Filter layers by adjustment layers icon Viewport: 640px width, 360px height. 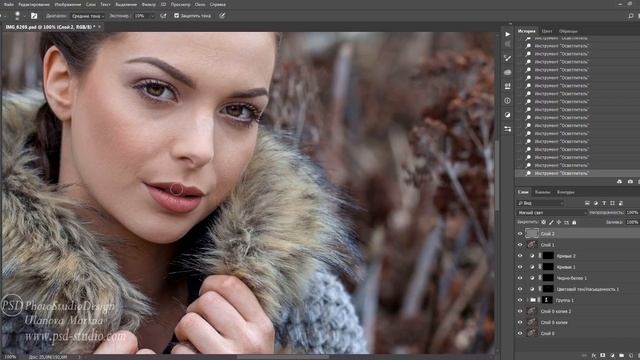pos(596,203)
